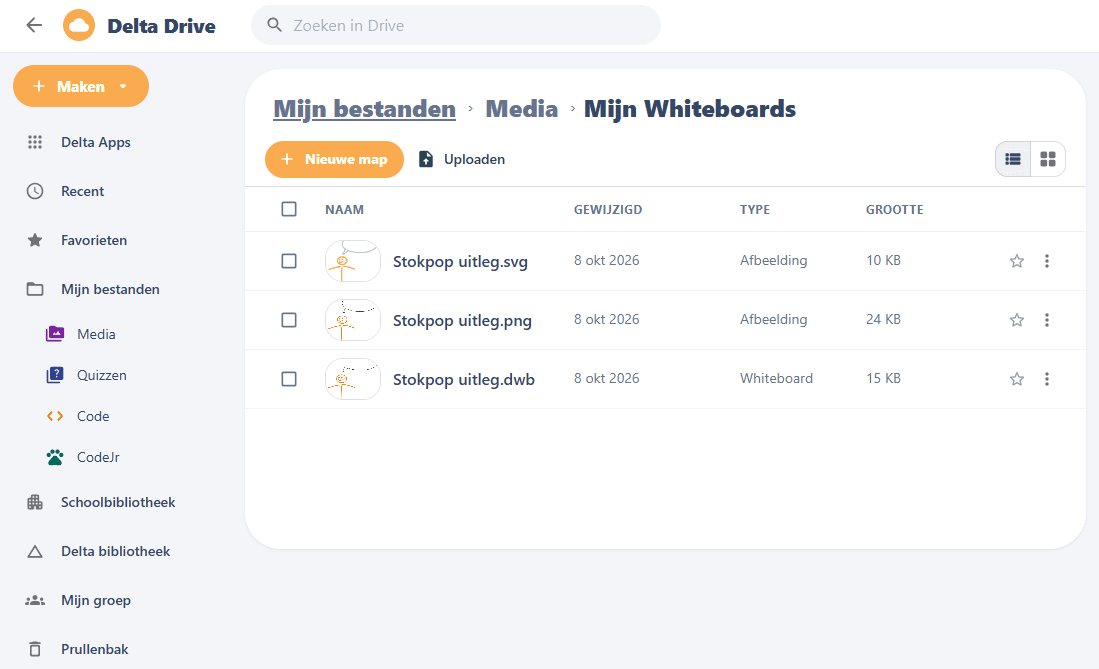
Task: Open file Stokpop uitleg.png
Action: pyautogui.click(x=462, y=320)
